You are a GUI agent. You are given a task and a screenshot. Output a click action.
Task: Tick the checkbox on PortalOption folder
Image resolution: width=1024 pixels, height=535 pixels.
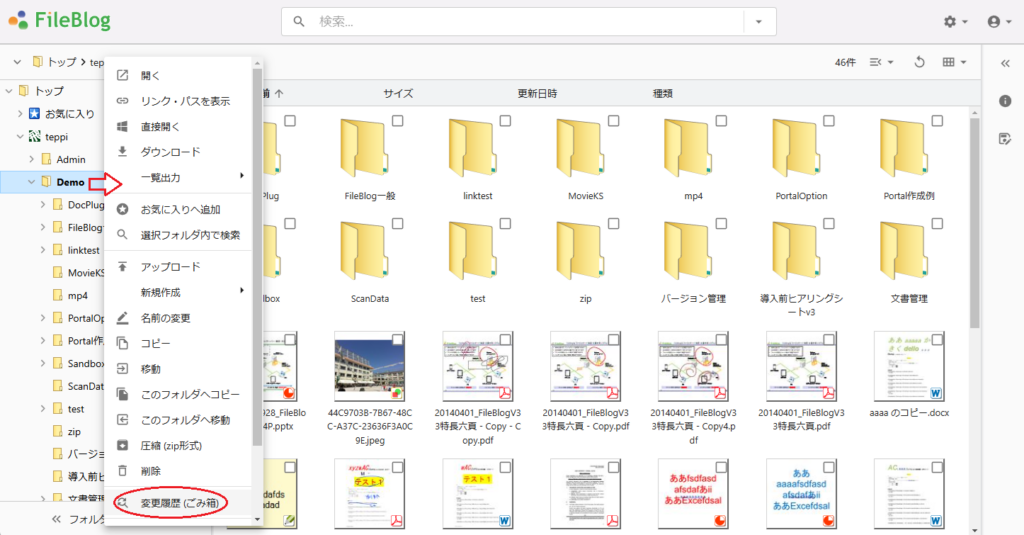(x=829, y=121)
